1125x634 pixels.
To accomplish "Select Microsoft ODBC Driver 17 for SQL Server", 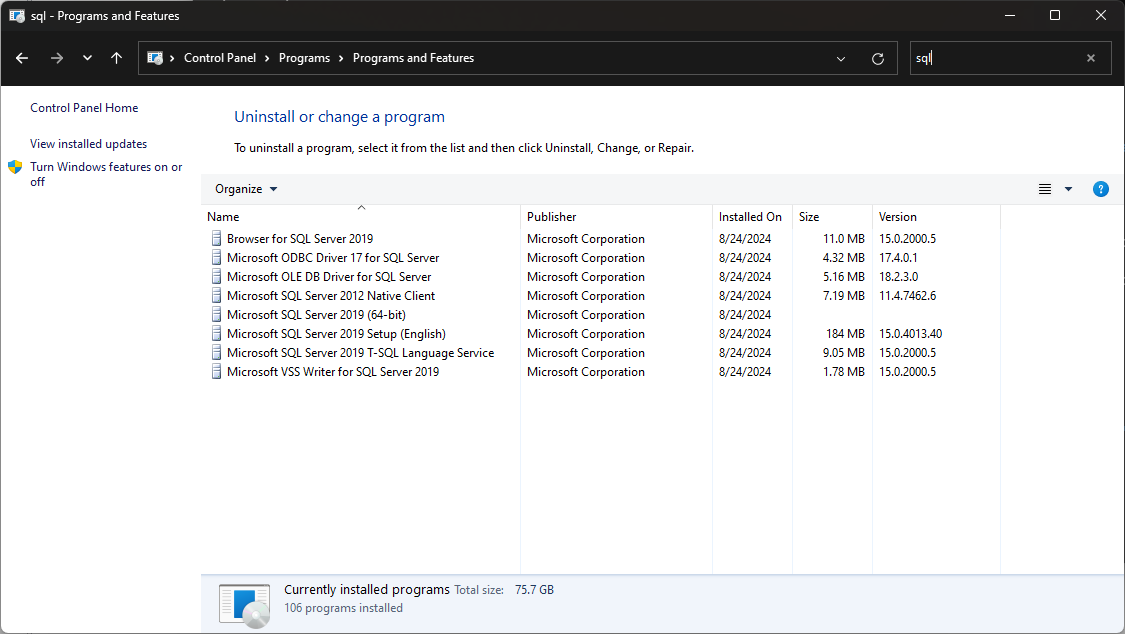I will [333, 257].
